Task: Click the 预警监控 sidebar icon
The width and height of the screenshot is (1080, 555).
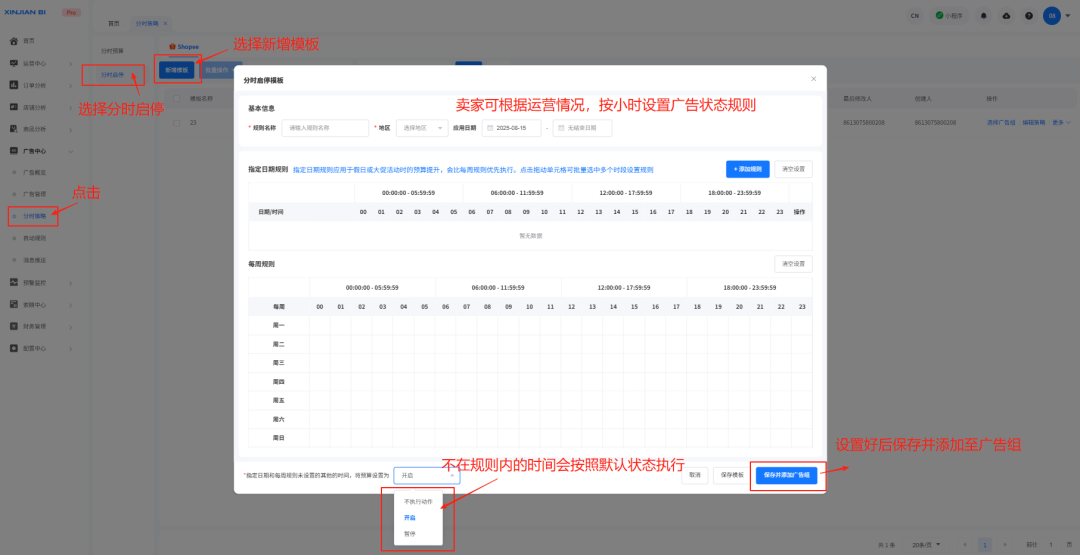Action: pos(14,282)
